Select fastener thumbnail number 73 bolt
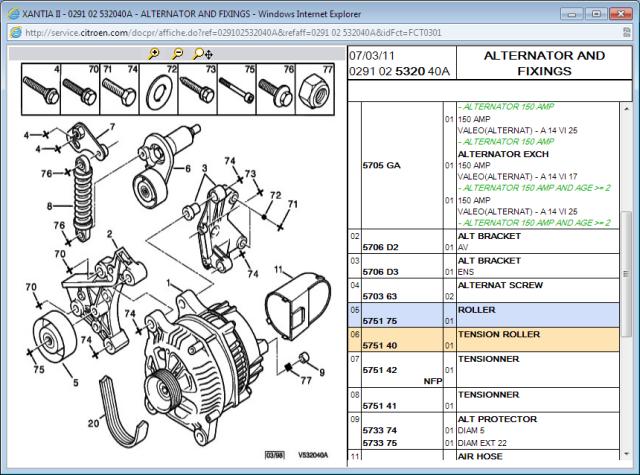 pyautogui.click(x=198, y=89)
